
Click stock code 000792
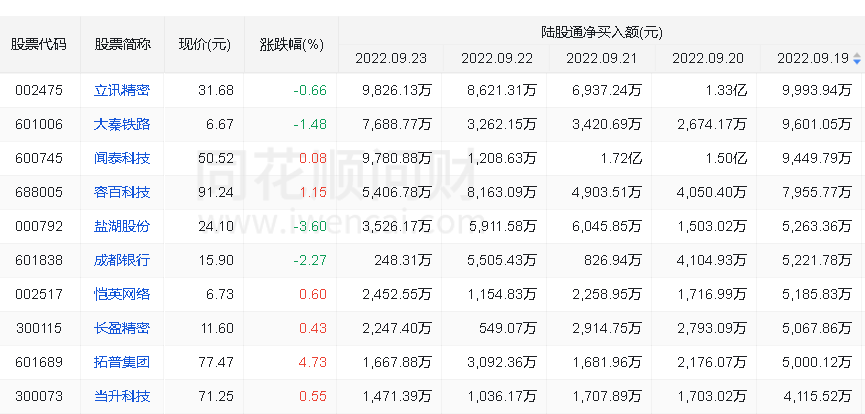39,226
